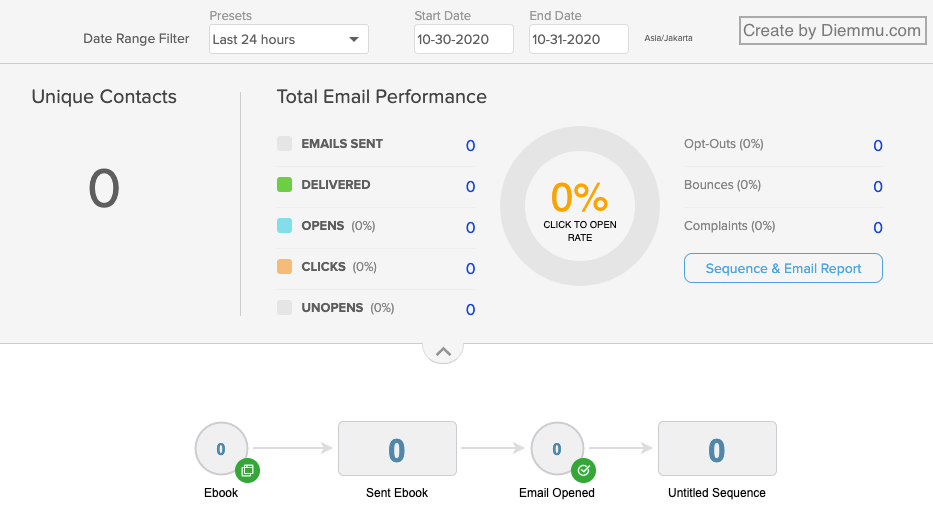Screen dimensions: 933x523
Task: Open the Sequence & Email Report
Action: click(783, 268)
